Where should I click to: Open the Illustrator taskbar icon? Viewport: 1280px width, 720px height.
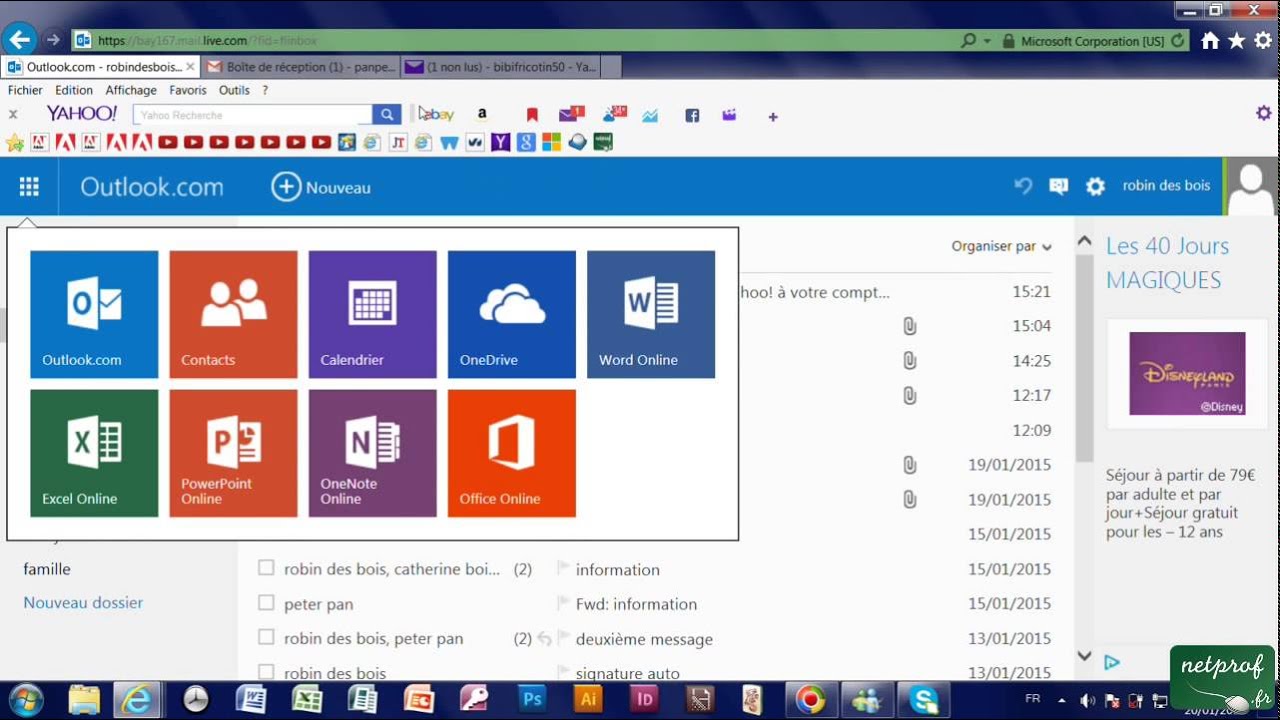tap(588, 699)
